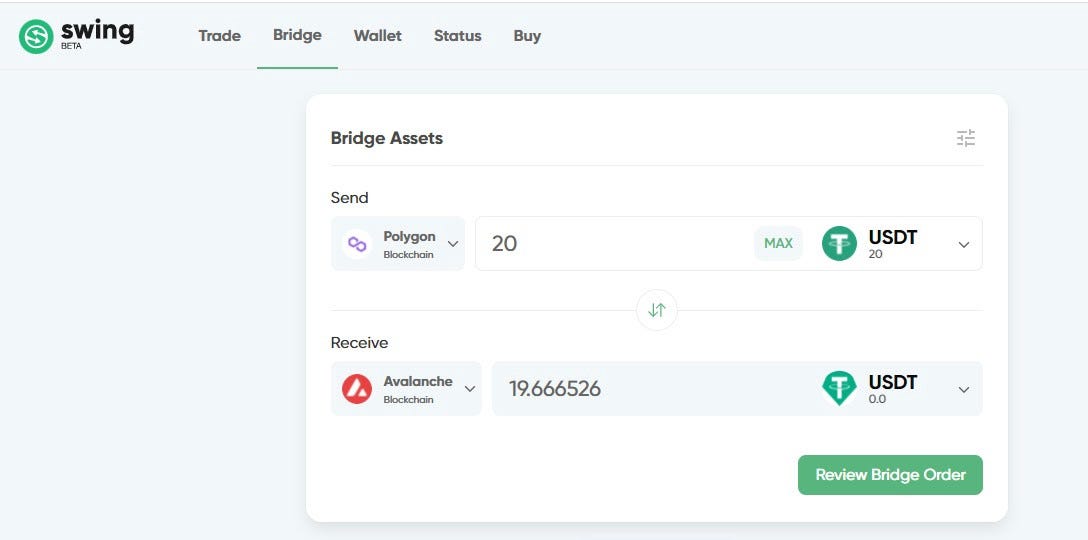The image size is (1088, 540).
Task: Go to the Status tab
Action: pos(457,35)
